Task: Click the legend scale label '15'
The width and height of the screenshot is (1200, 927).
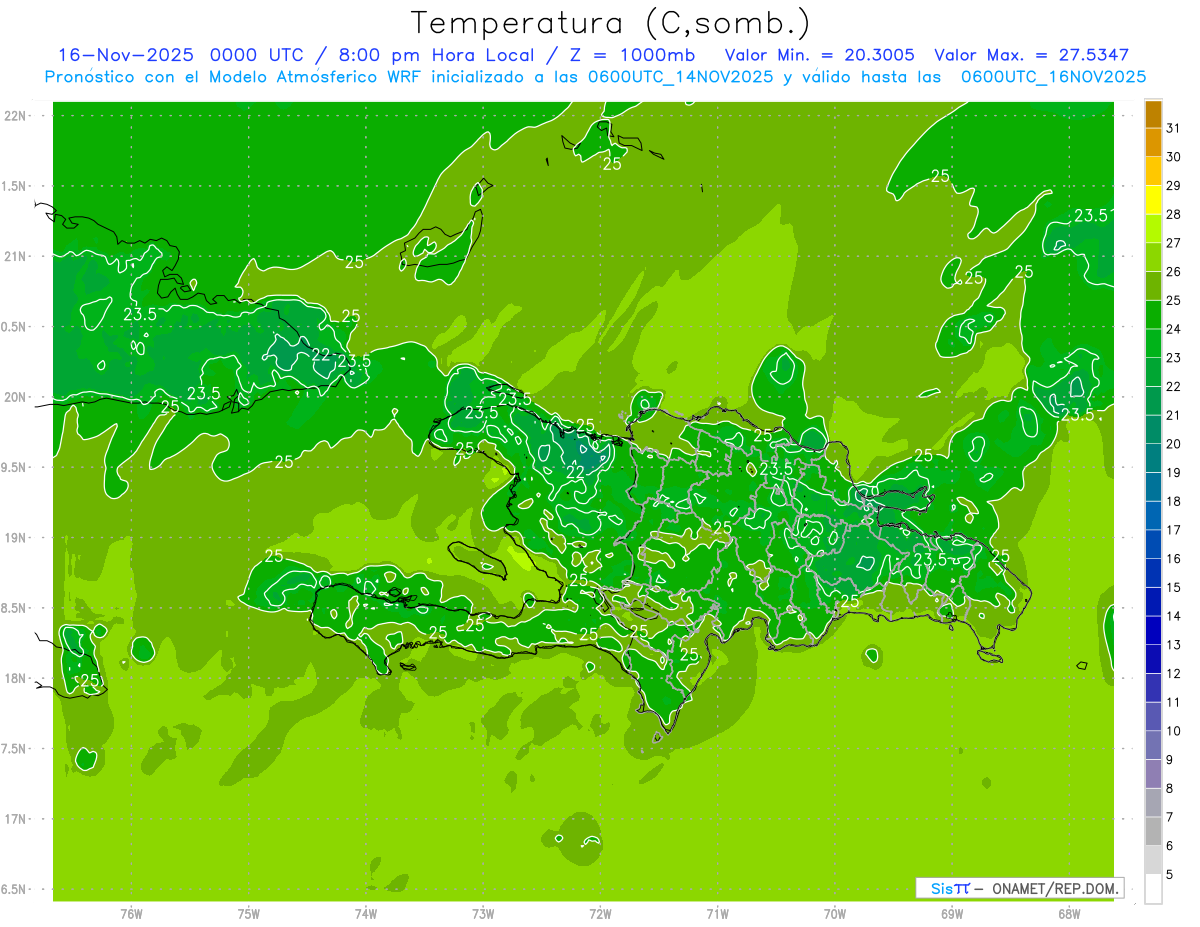Action: pos(1173,587)
